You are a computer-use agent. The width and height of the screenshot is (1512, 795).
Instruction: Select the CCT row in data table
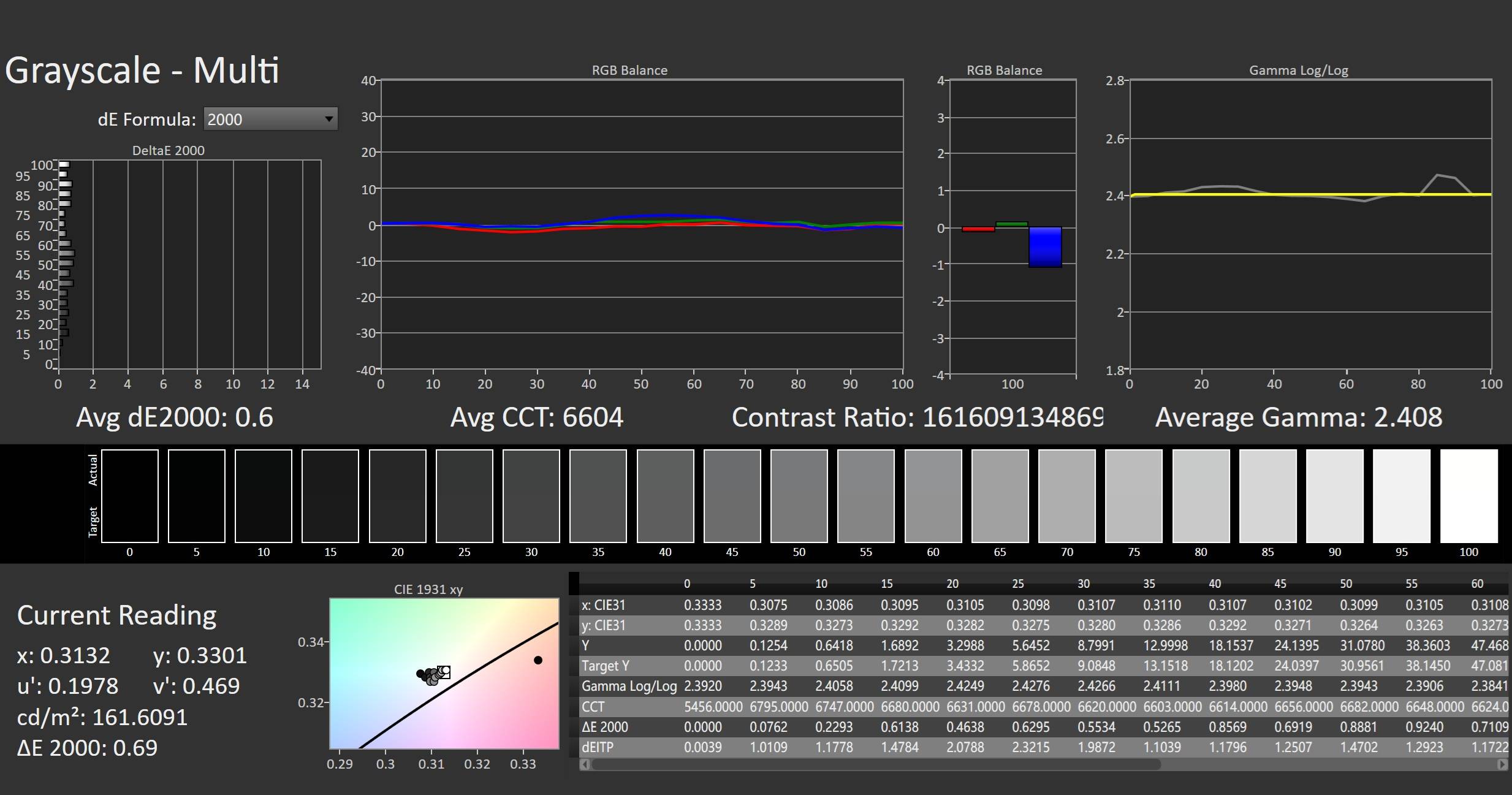[593, 707]
